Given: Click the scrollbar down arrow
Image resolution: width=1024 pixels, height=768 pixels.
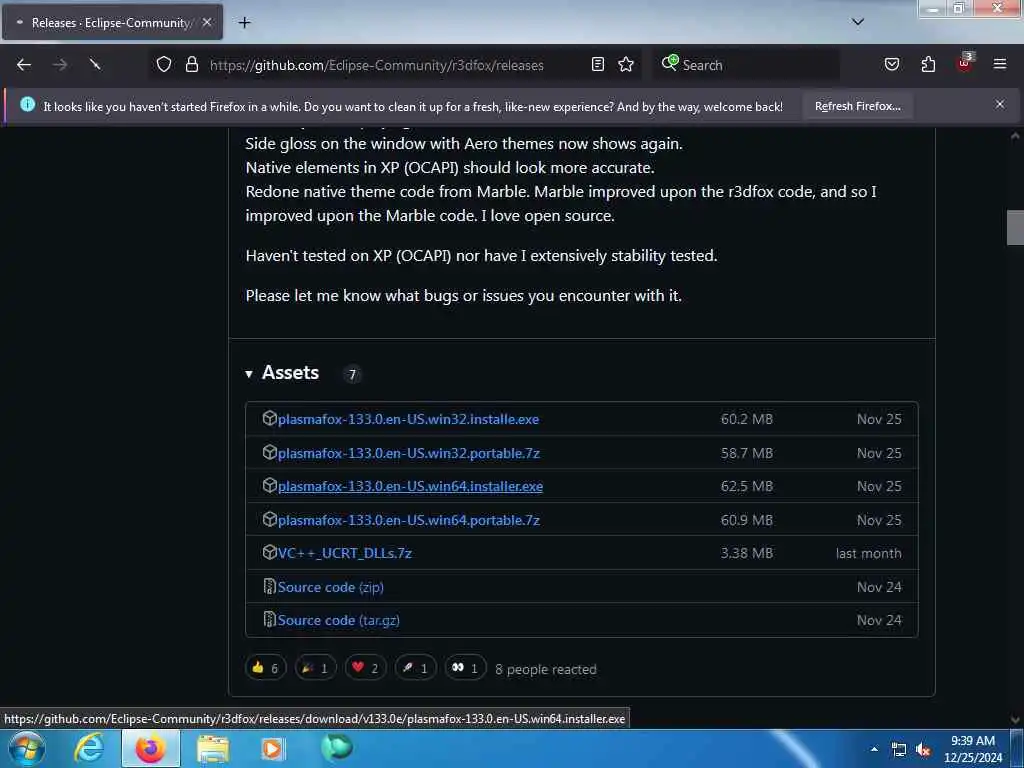Looking at the screenshot, I should [1015, 720].
